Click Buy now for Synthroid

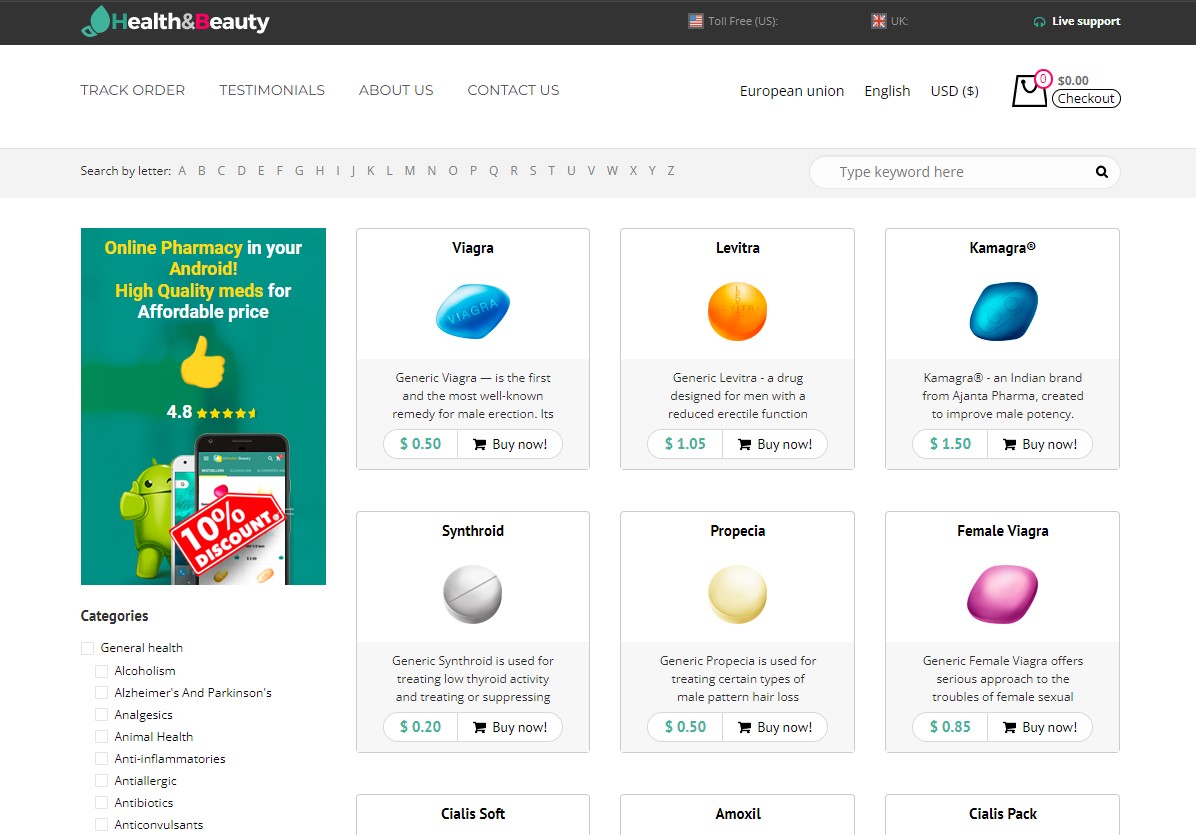click(510, 727)
